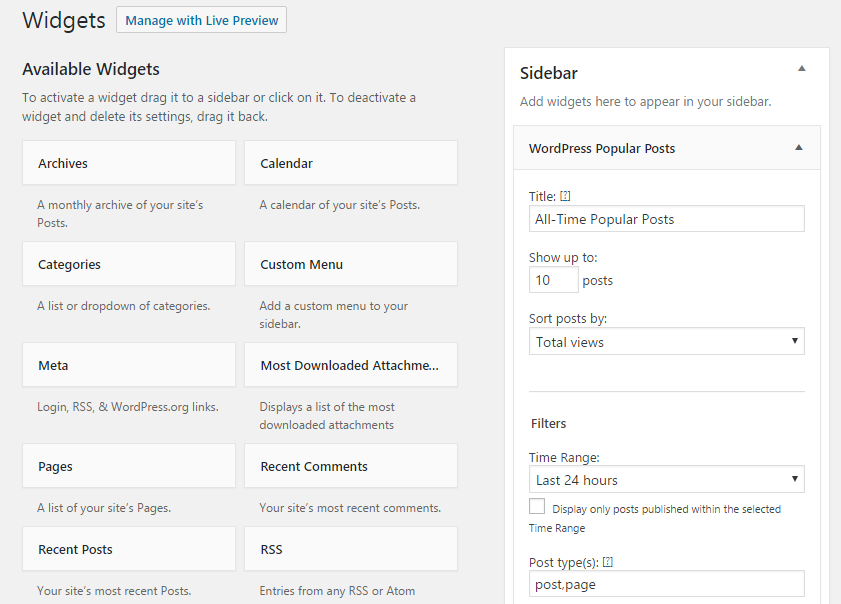The image size is (841, 604).
Task: Click the 'A calendar of your site's Posts.' text
Action: click(x=340, y=205)
